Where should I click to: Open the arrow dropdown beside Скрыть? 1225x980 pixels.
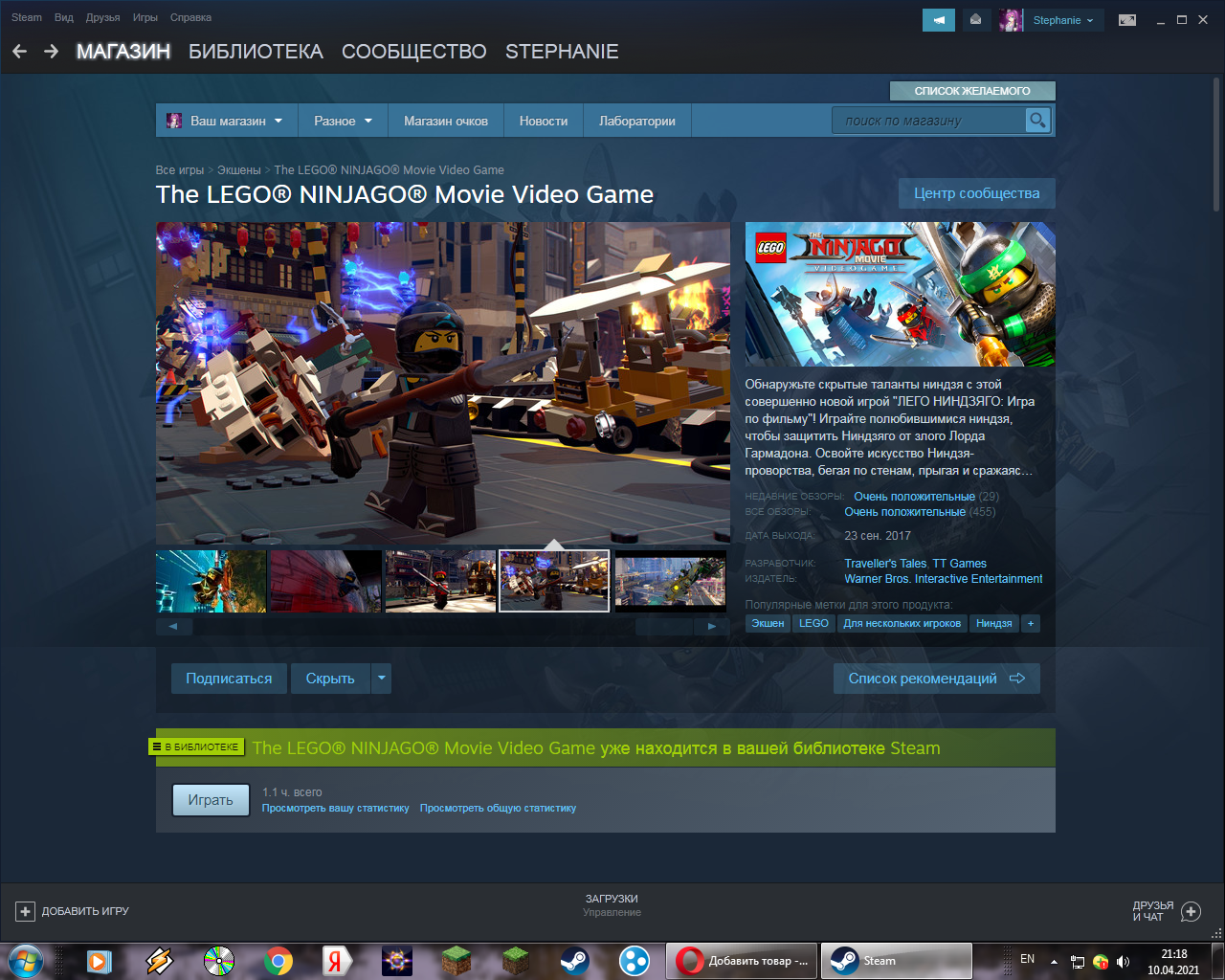[381, 679]
